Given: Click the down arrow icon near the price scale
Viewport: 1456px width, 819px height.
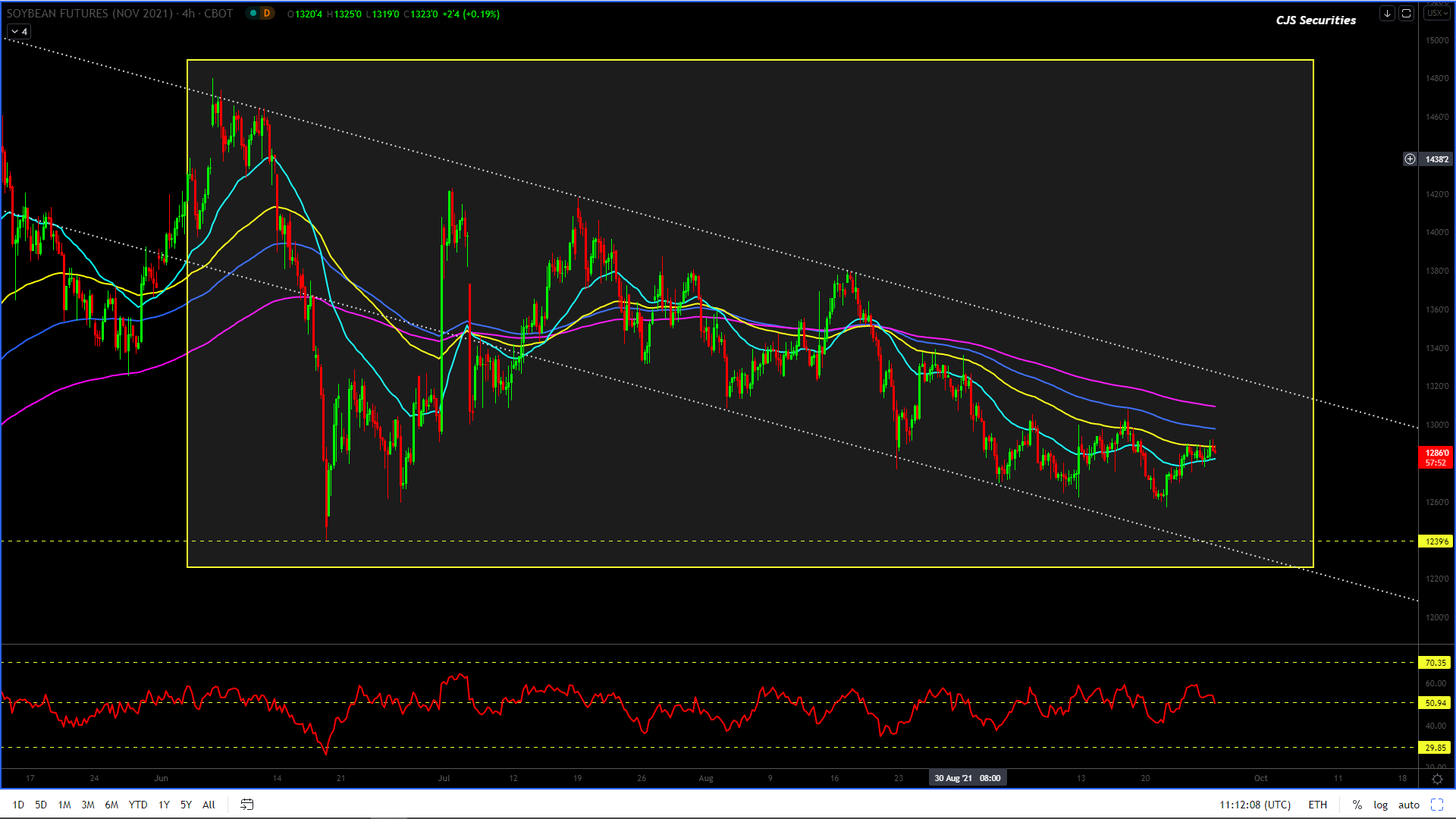Looking at the screenshot, I should tap(1386, 14).
